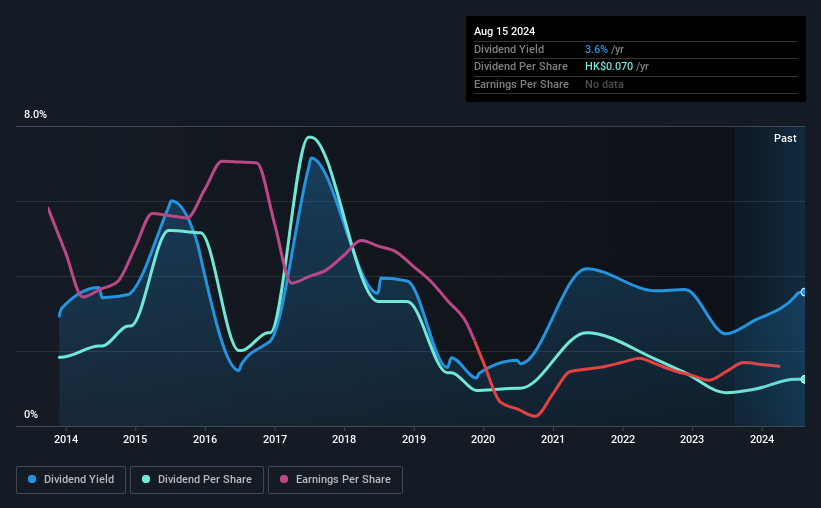Click the Aug 15 2024 tooltip date
This screenshot has width=821, height=508.
[x=504, y=31]
